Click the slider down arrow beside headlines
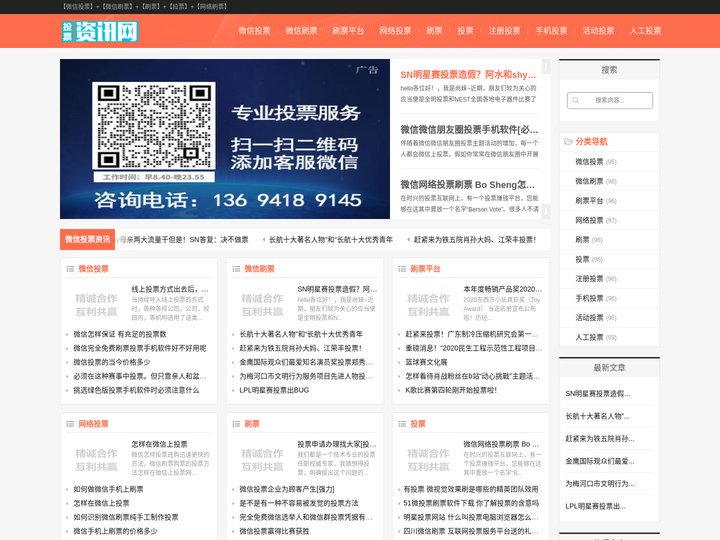The height and width of the screenshot is (540, 720). pos(546,211)
